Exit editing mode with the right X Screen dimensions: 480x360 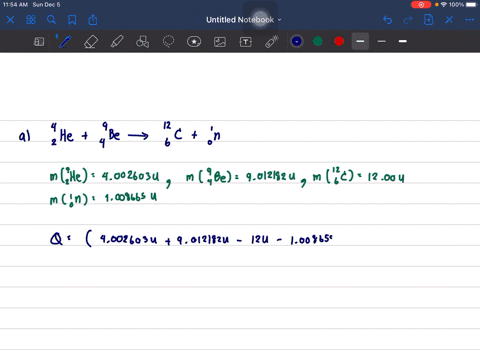[x=449, y=20]
